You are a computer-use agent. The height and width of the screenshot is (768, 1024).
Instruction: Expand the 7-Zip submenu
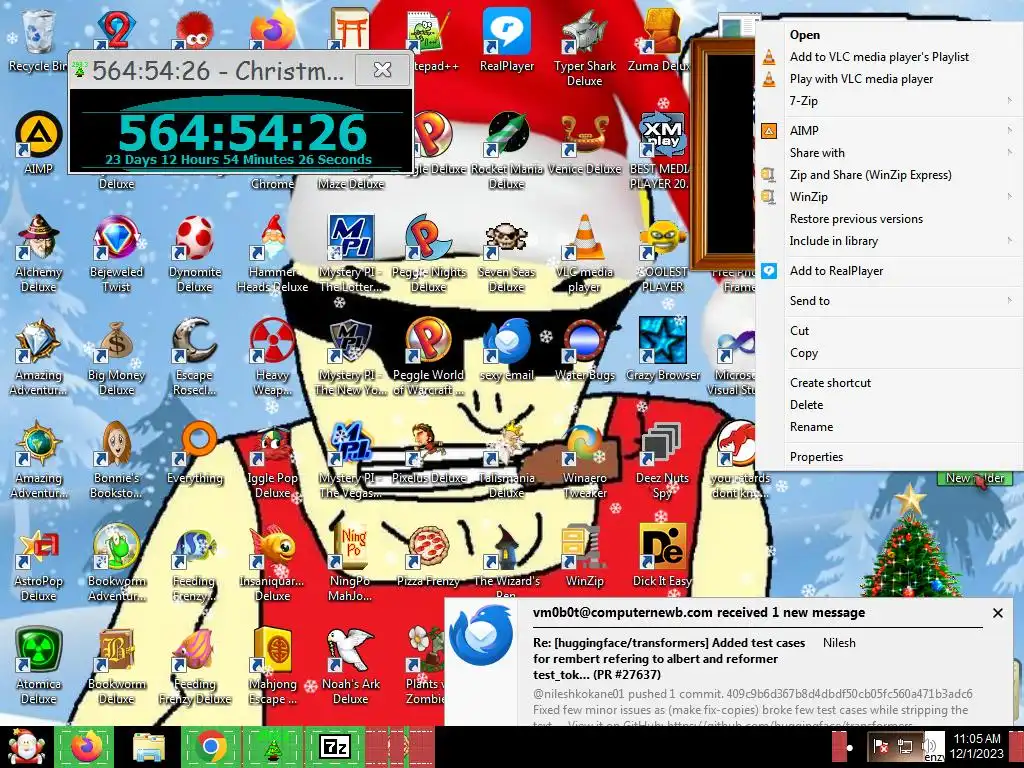pos(889,101)
